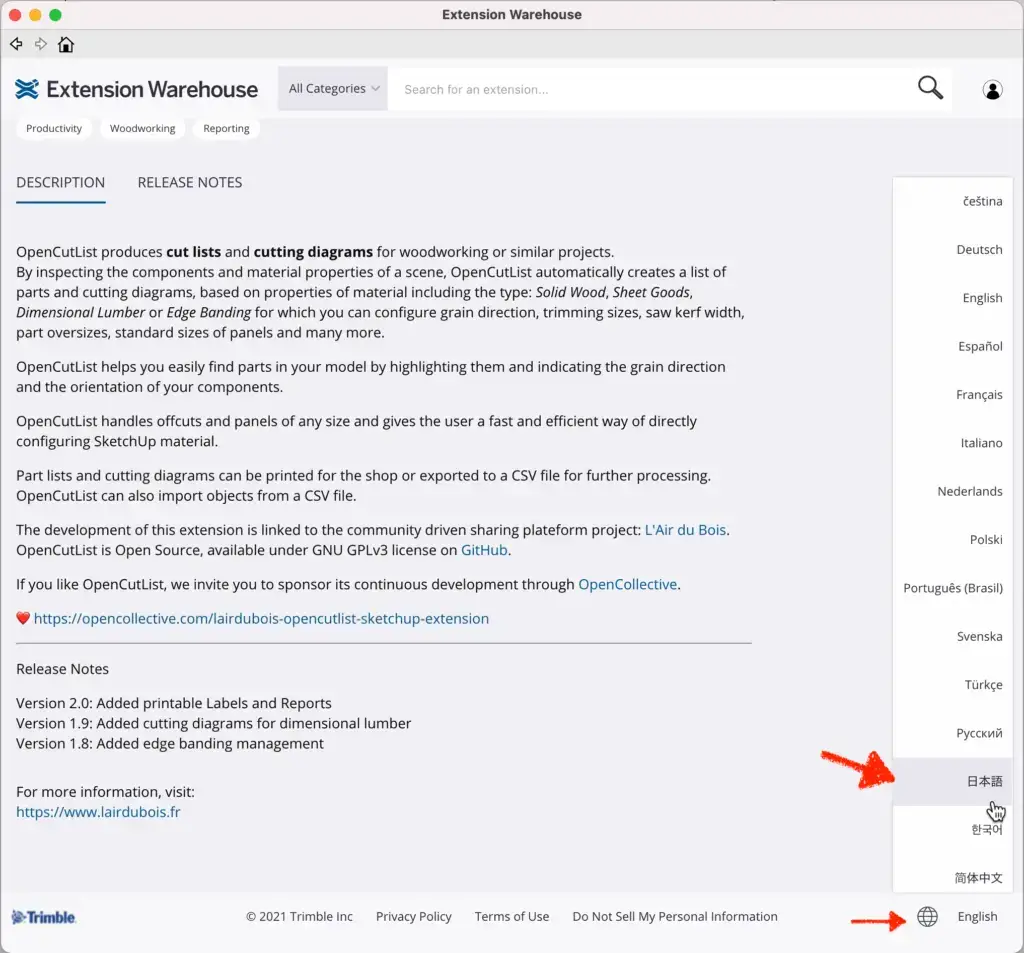
Task: Choose English in the language list
Action: (x=953, y=298)
